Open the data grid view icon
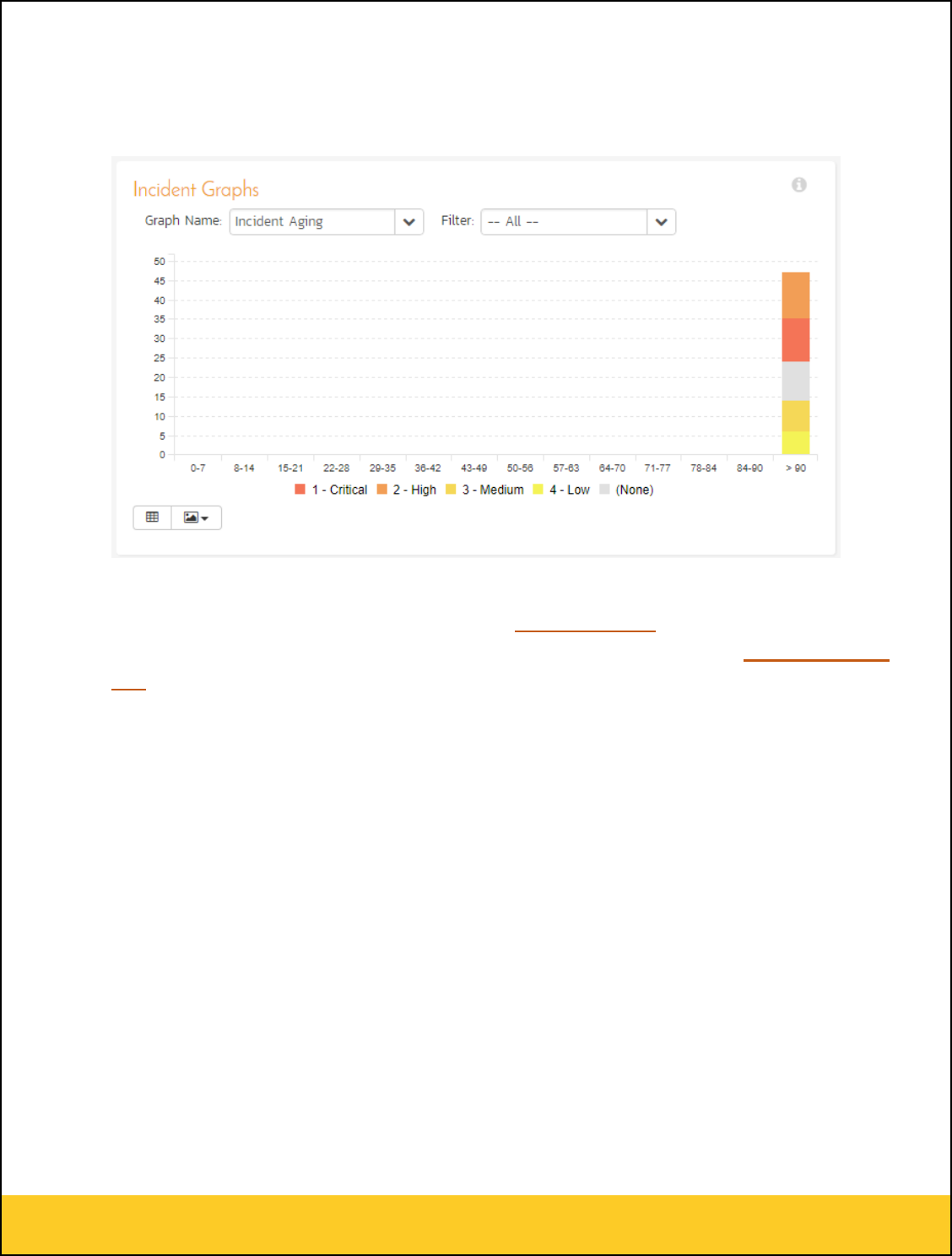Image resolution: width=952 pixels, height=1256 pixels. point(152,517)
